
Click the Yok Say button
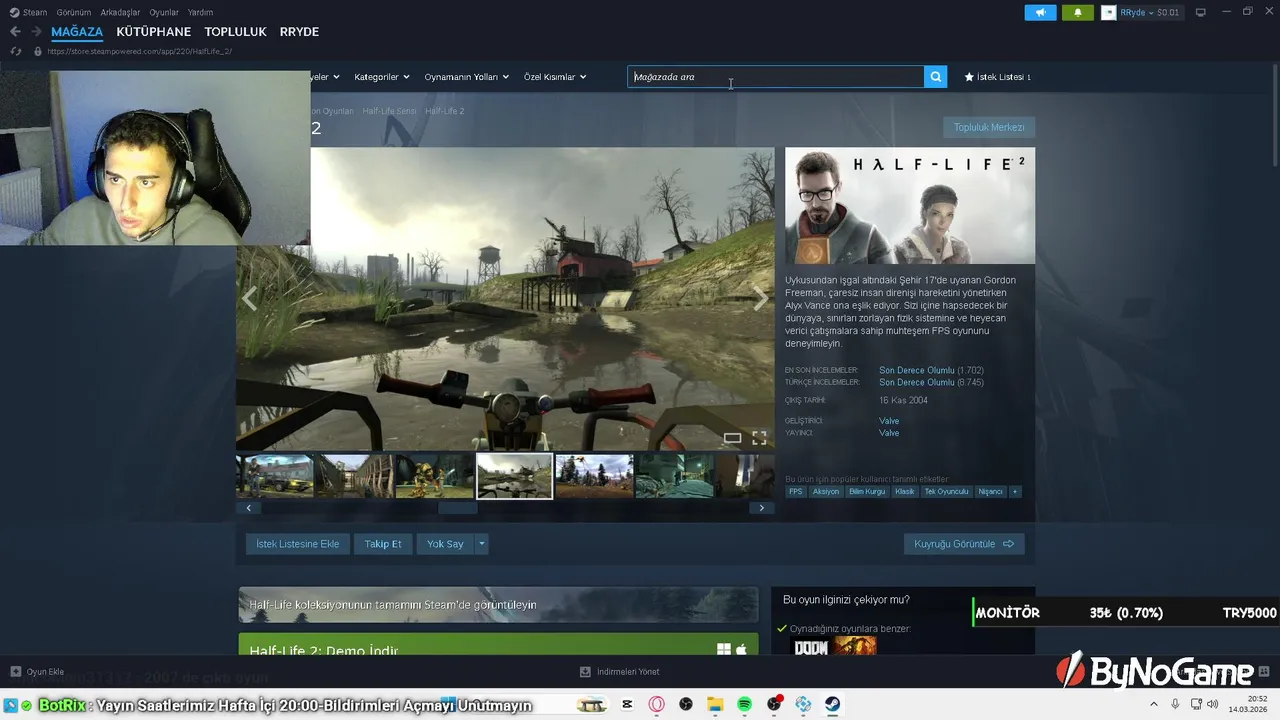pyautogui.click(x=445, y=544)
